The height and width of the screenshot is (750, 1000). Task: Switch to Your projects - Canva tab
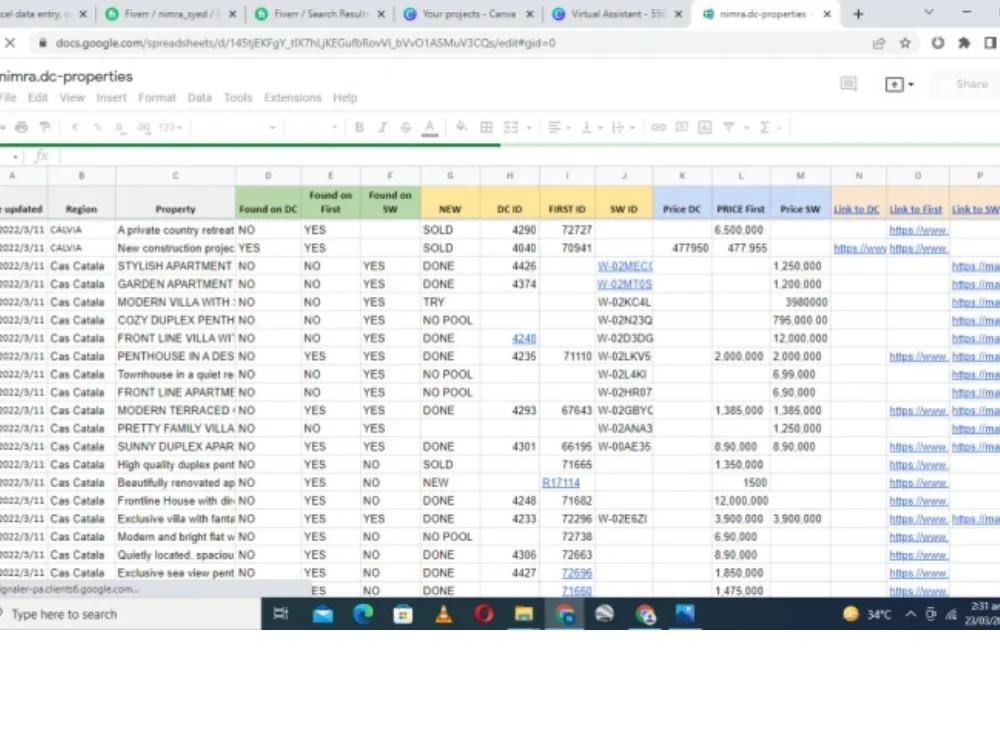tap(469, 13)
